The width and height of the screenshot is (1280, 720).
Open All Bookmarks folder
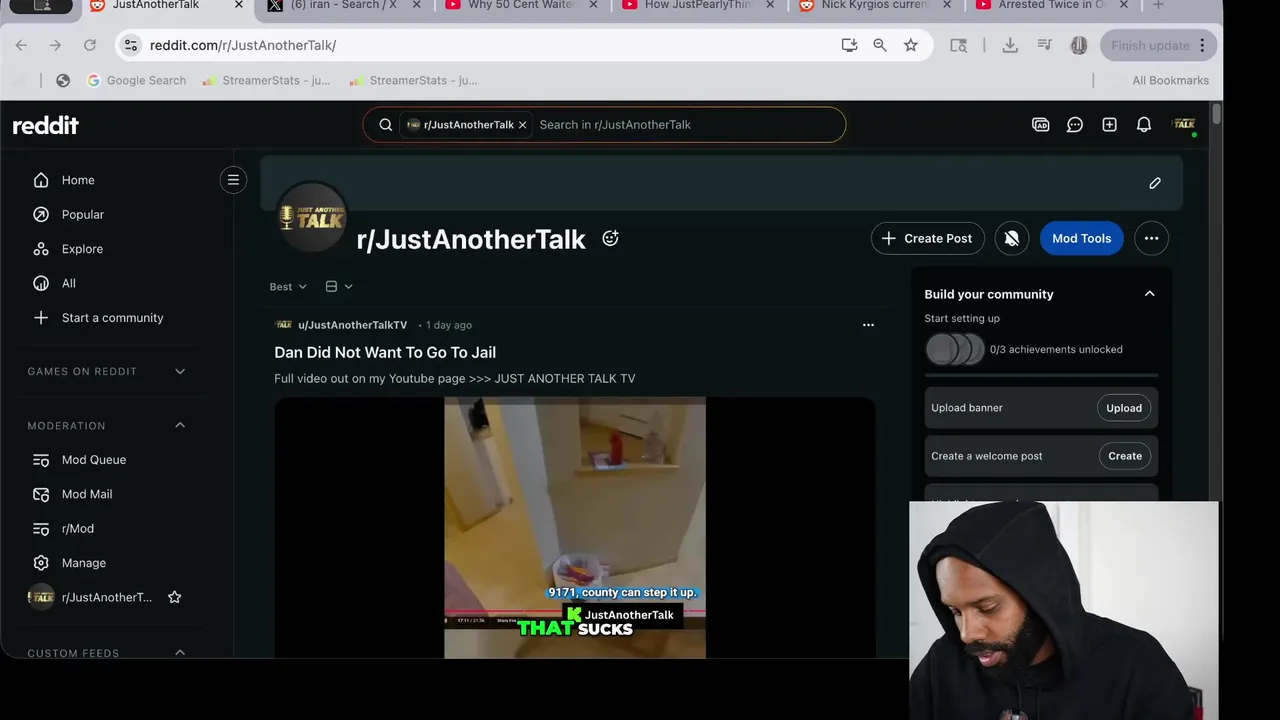coord(1170,80)
